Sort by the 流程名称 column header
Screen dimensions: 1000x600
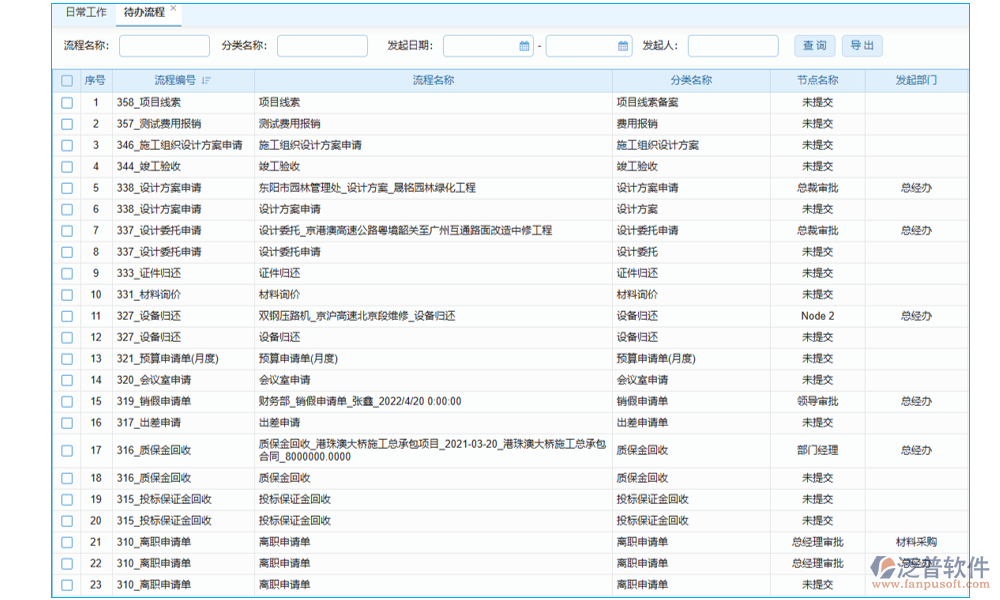[433, 81]
